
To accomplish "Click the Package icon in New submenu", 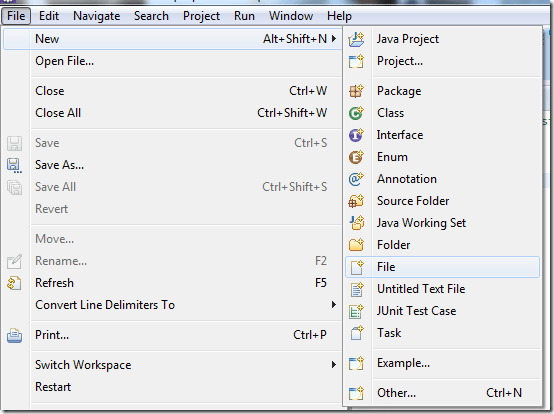I will pos(356,91).
